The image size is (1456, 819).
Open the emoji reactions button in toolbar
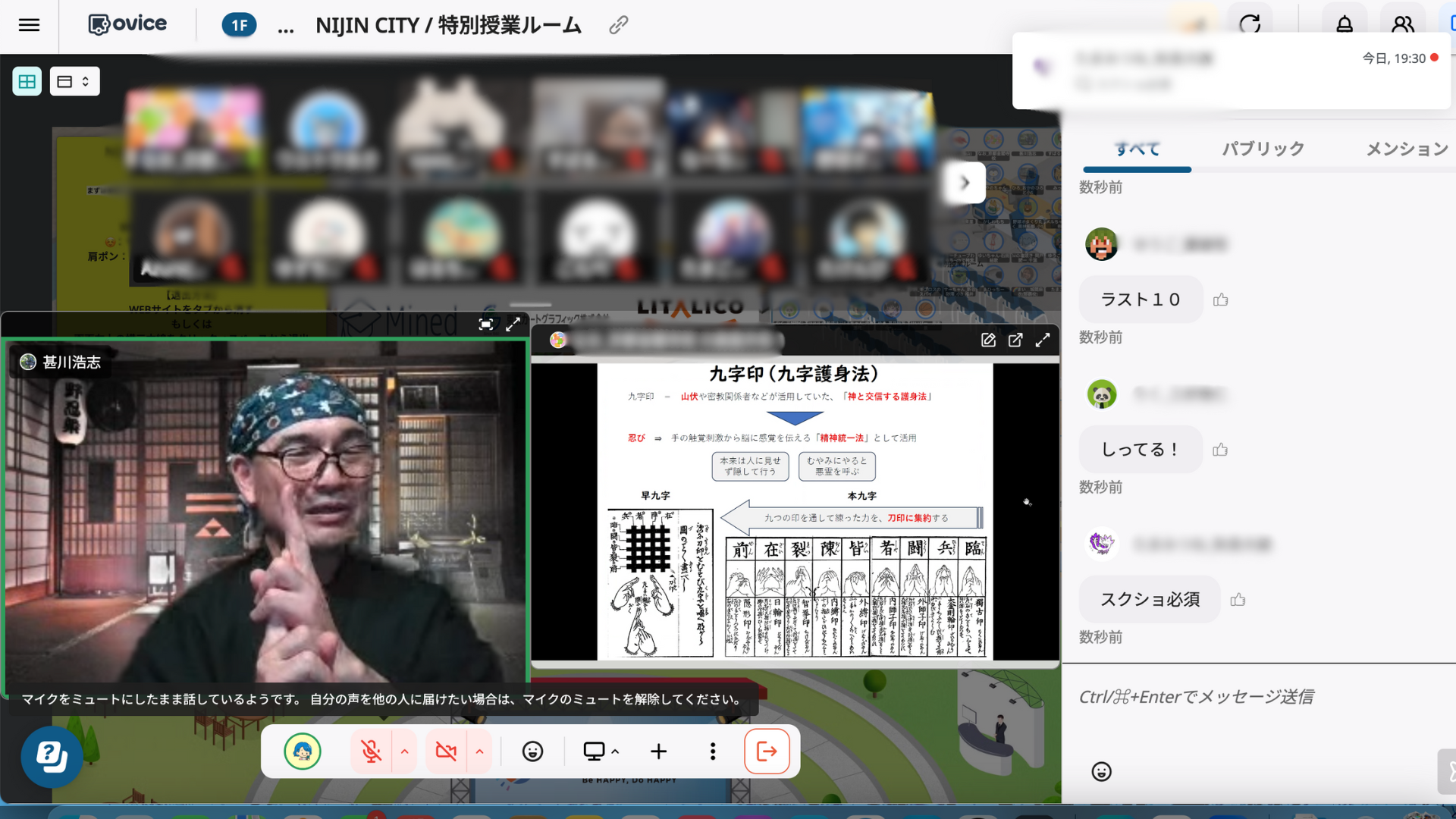tap(532, 752)
